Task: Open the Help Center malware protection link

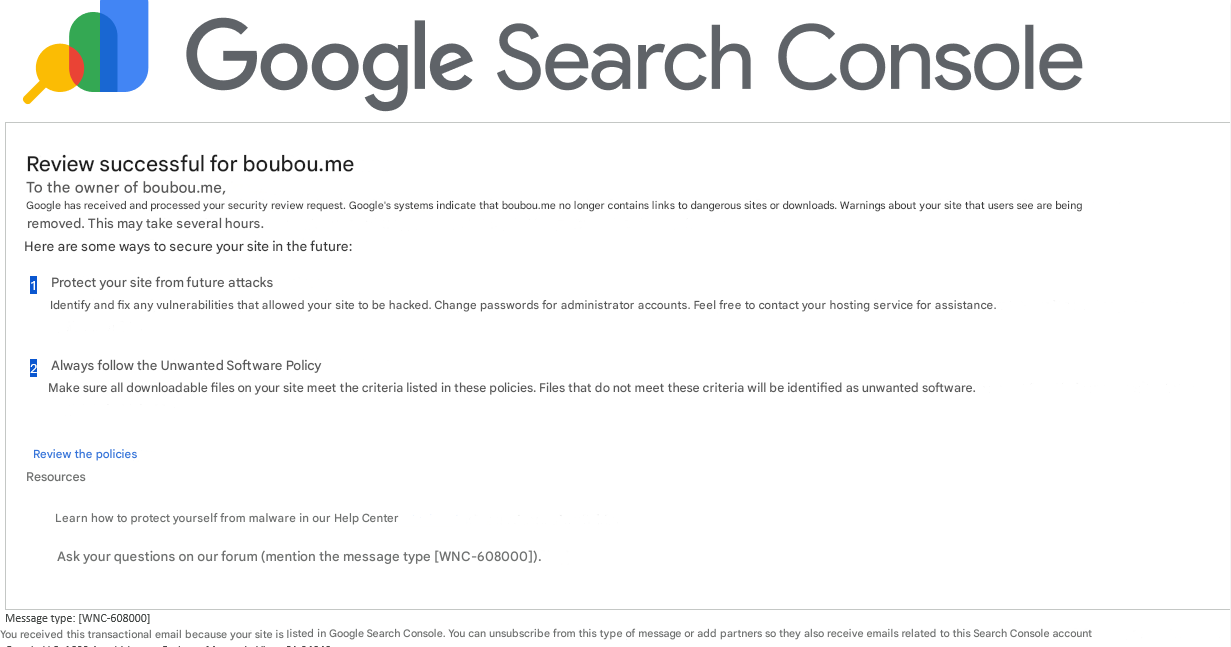Action: click(227, 518)
